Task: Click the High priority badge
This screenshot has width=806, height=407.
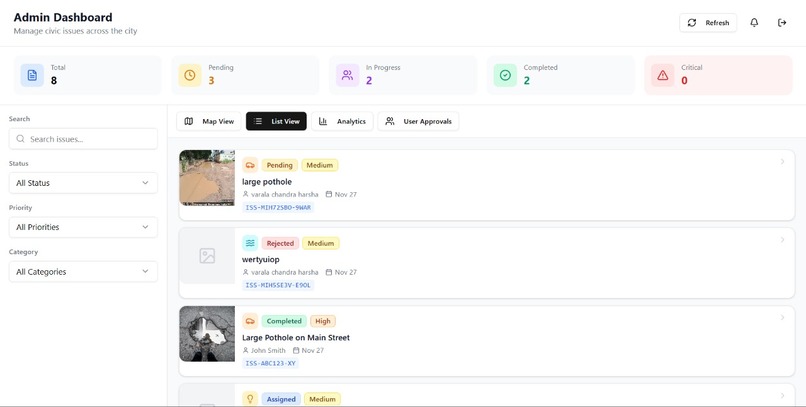Action: 323,321
